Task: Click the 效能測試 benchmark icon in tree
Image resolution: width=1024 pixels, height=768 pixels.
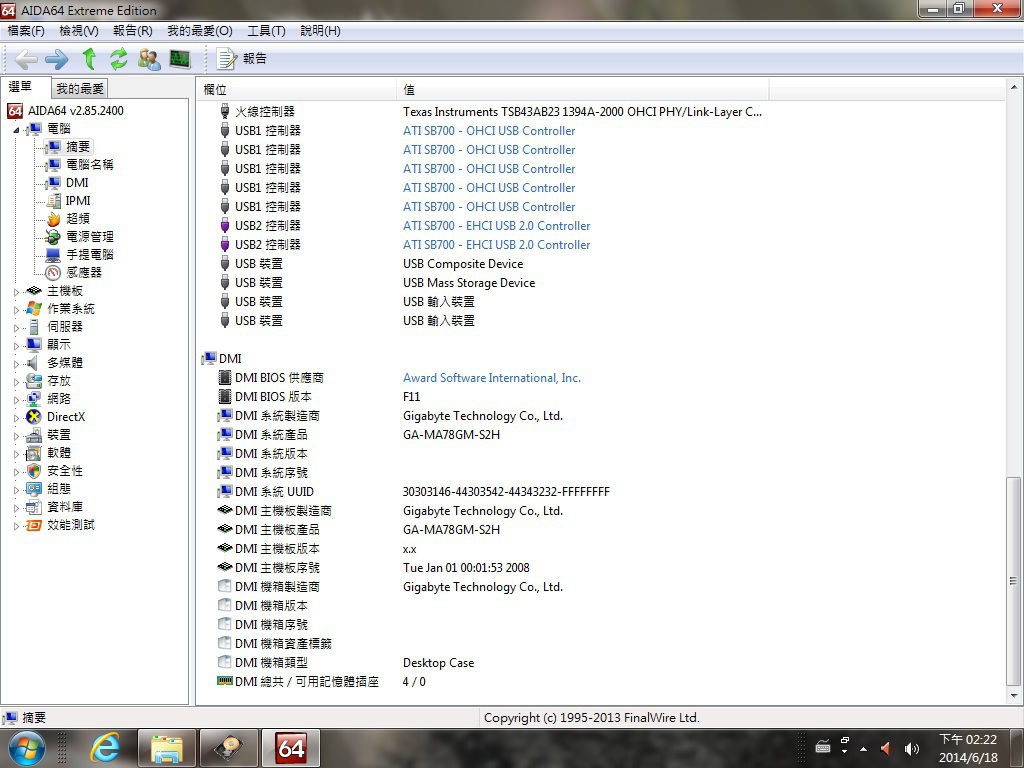Action: pyautogui.click(x=34, y=525)
